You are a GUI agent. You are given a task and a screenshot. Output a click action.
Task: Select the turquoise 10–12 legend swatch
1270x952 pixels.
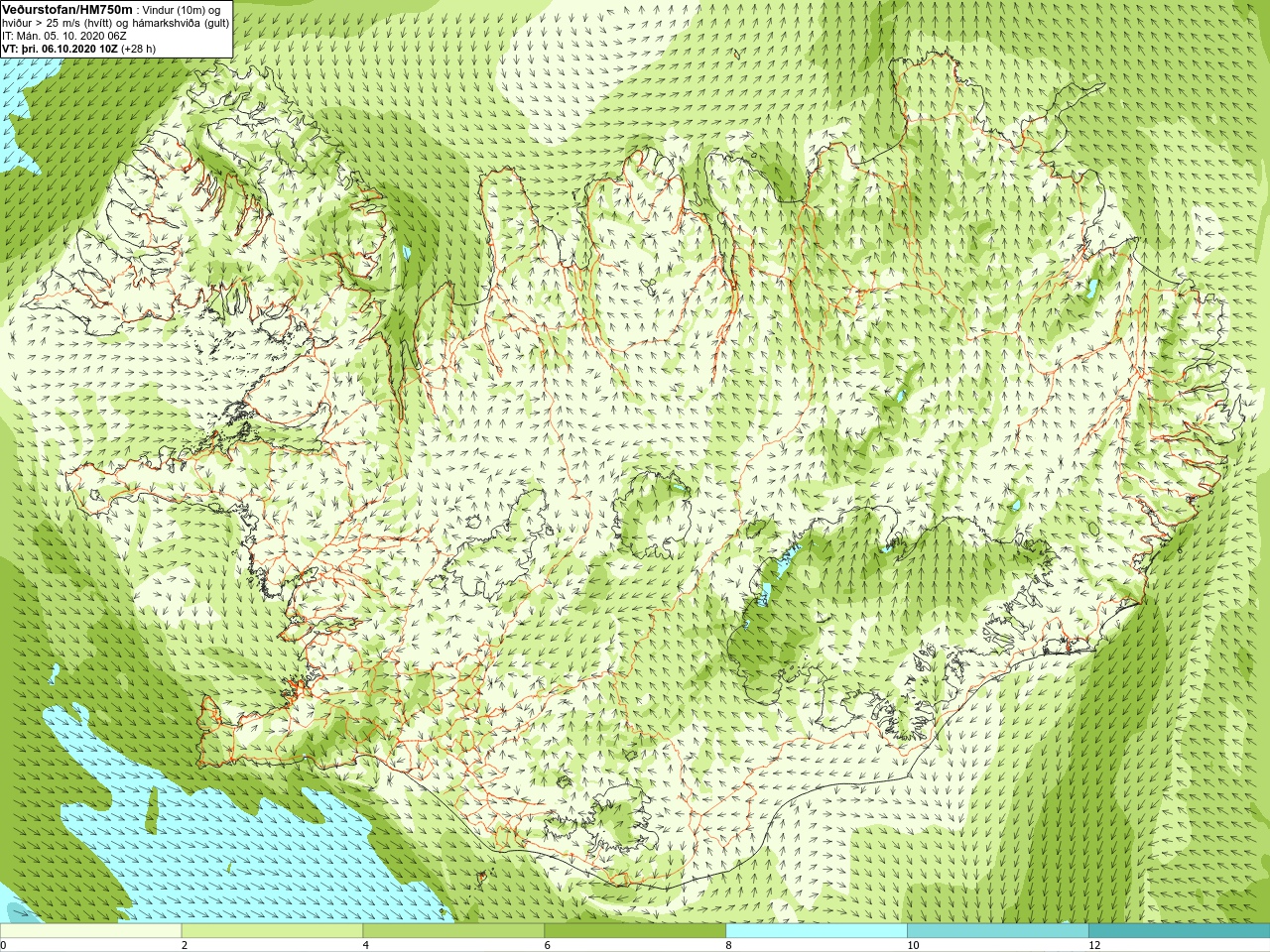(997, 931)
